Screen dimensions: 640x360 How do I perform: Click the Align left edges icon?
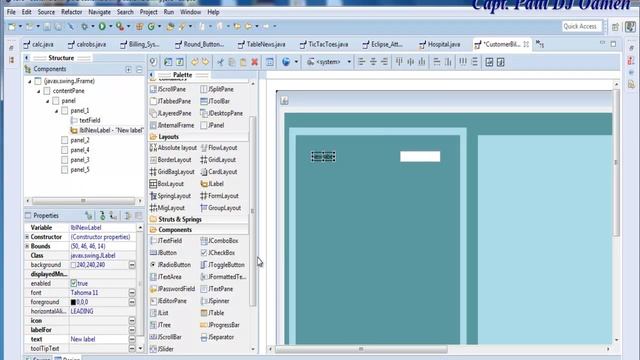[361, 62]
